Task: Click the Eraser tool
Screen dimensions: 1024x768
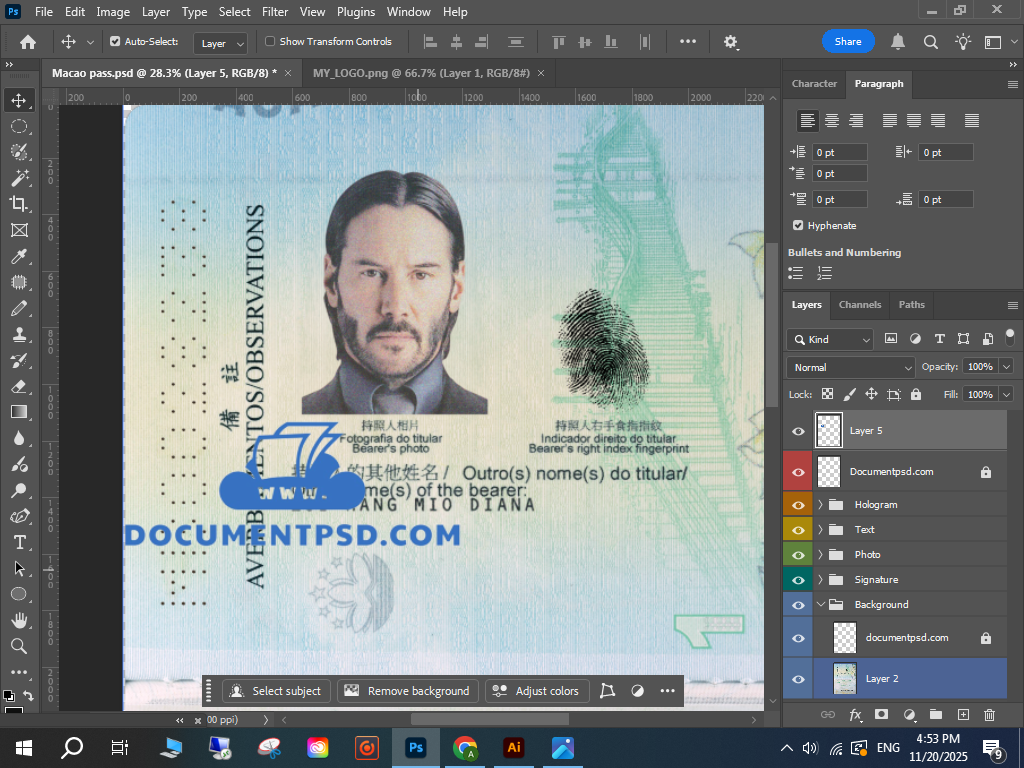Action: pos(19,386)
